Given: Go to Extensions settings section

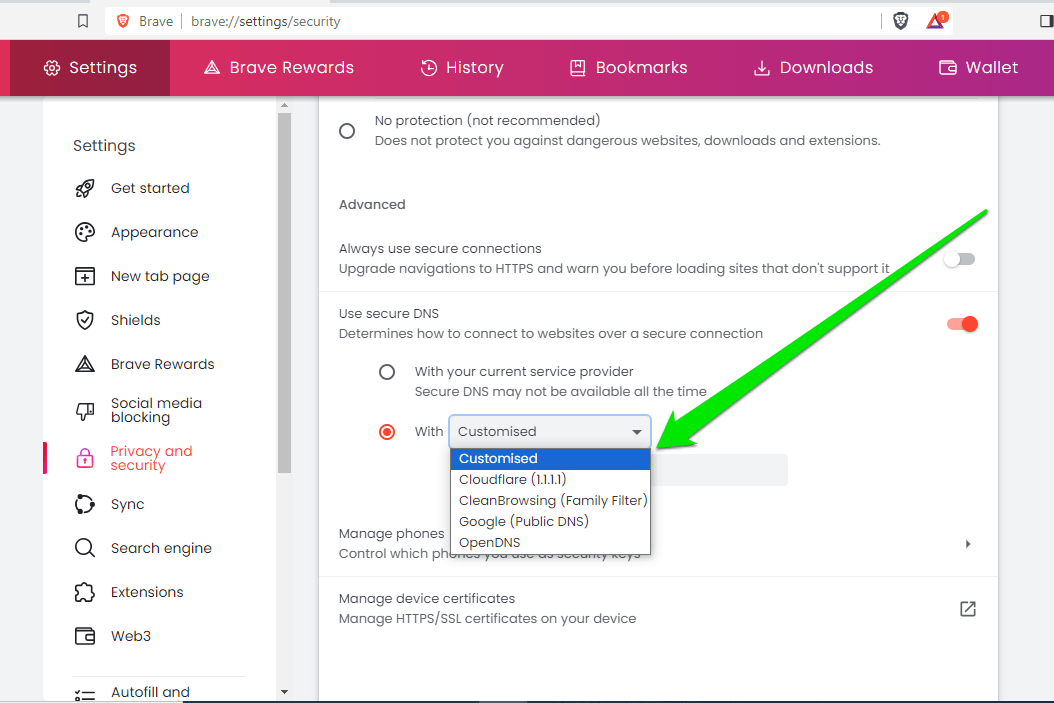Looking at the screenshot, I should (x=147, y=592).
